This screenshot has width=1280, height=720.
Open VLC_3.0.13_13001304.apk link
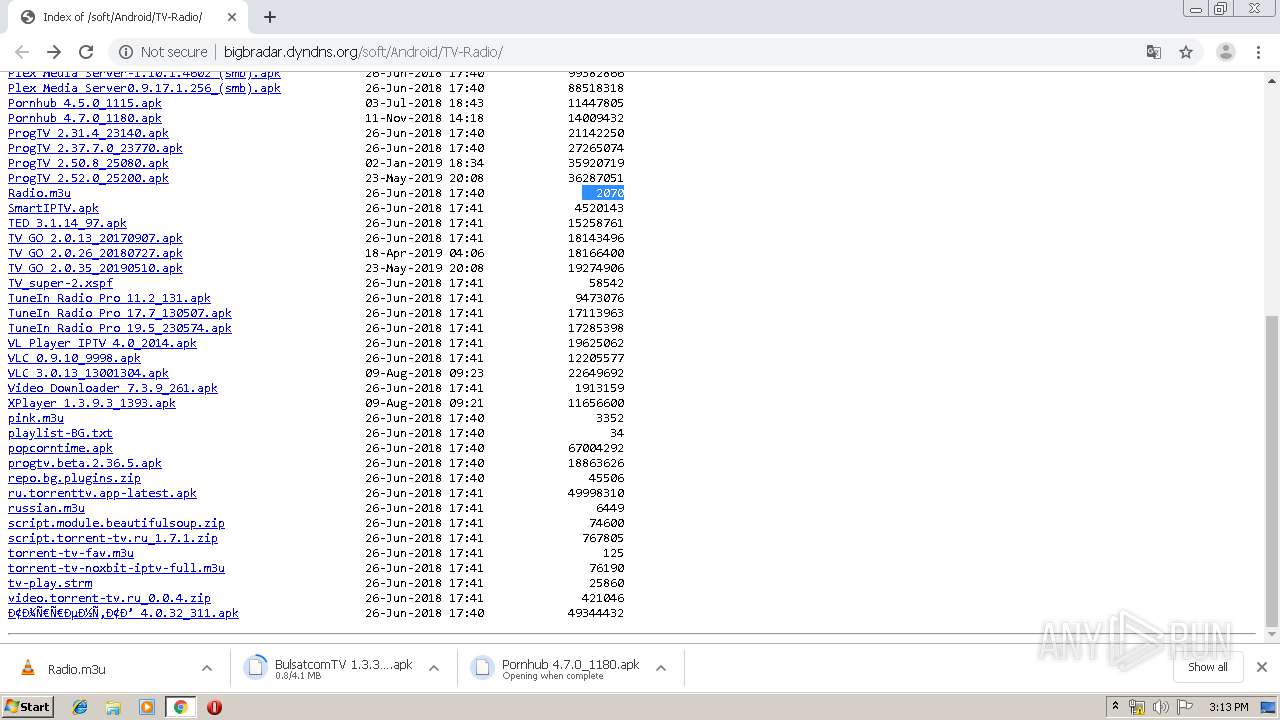coord(88,373)
